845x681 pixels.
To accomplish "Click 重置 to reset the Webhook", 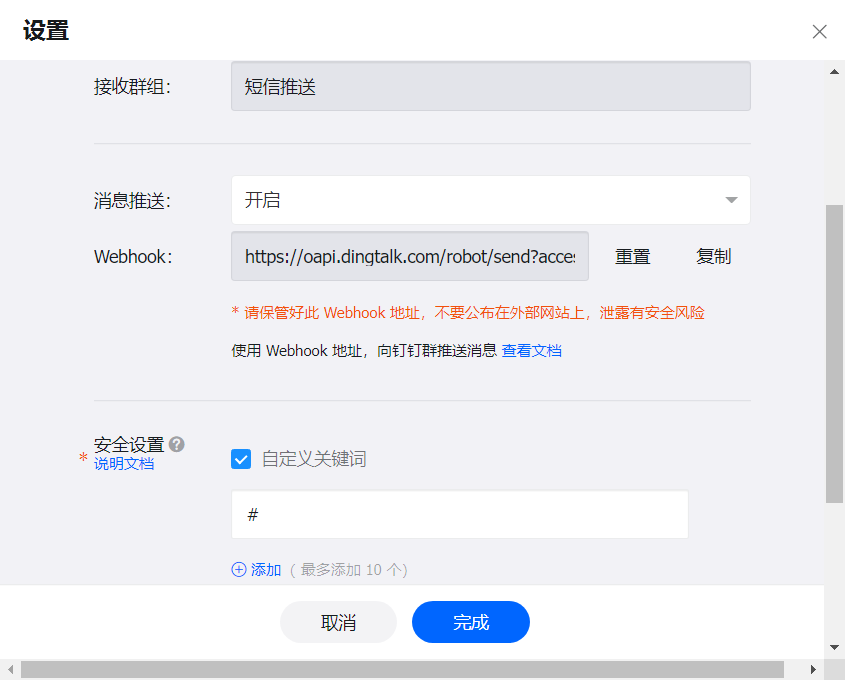I will click(x=632, y=256).
